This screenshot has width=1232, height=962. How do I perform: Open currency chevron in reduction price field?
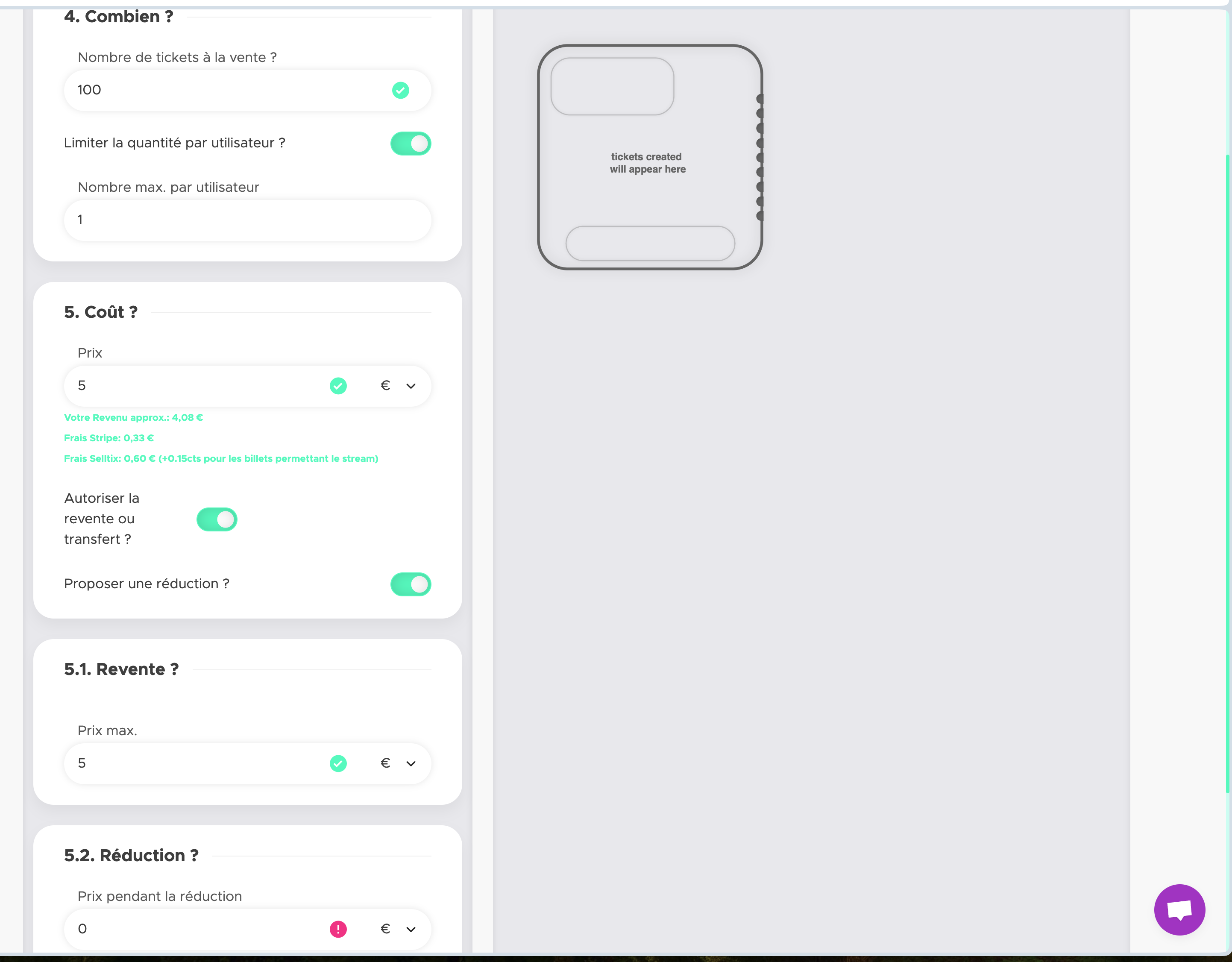411,929
